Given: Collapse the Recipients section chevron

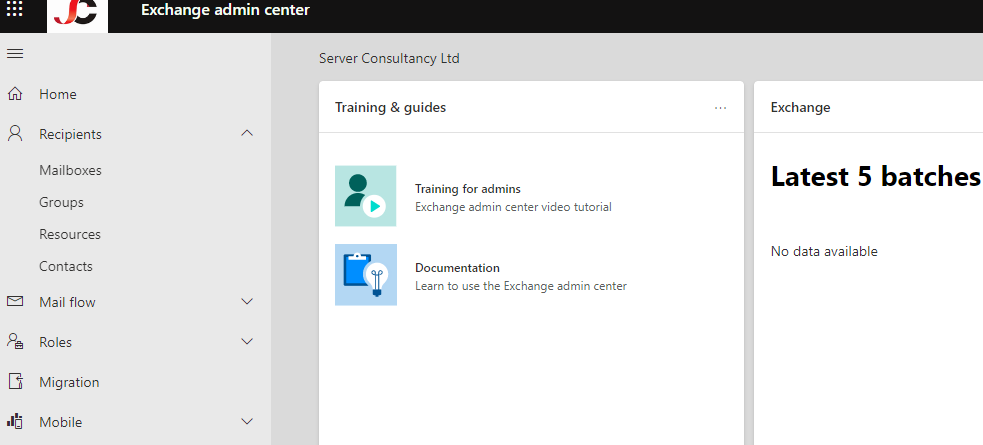Looking at the screenshot, I should click(x=247, y=134).
